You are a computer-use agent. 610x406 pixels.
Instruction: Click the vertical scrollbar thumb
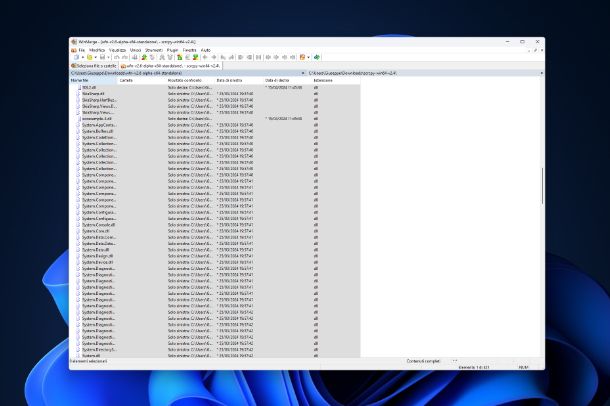coord(542,186)
